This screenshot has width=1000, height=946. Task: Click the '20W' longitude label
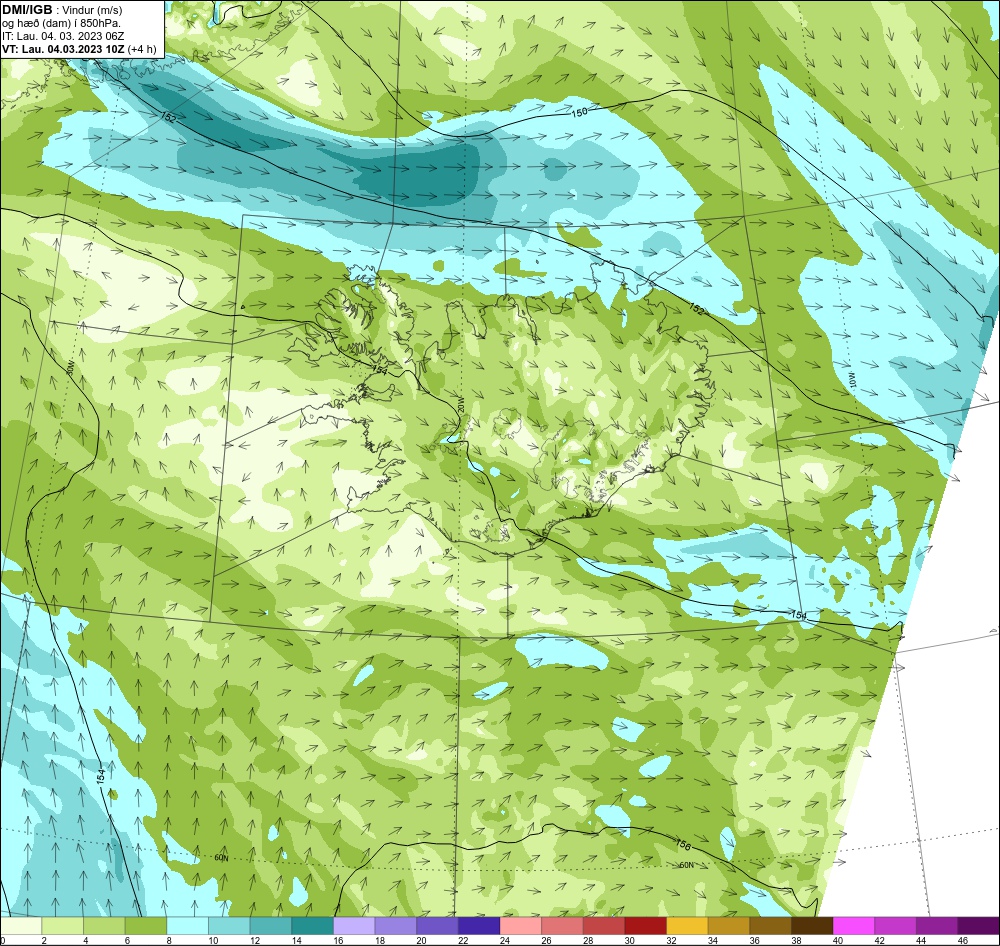(x=462, y=406)
